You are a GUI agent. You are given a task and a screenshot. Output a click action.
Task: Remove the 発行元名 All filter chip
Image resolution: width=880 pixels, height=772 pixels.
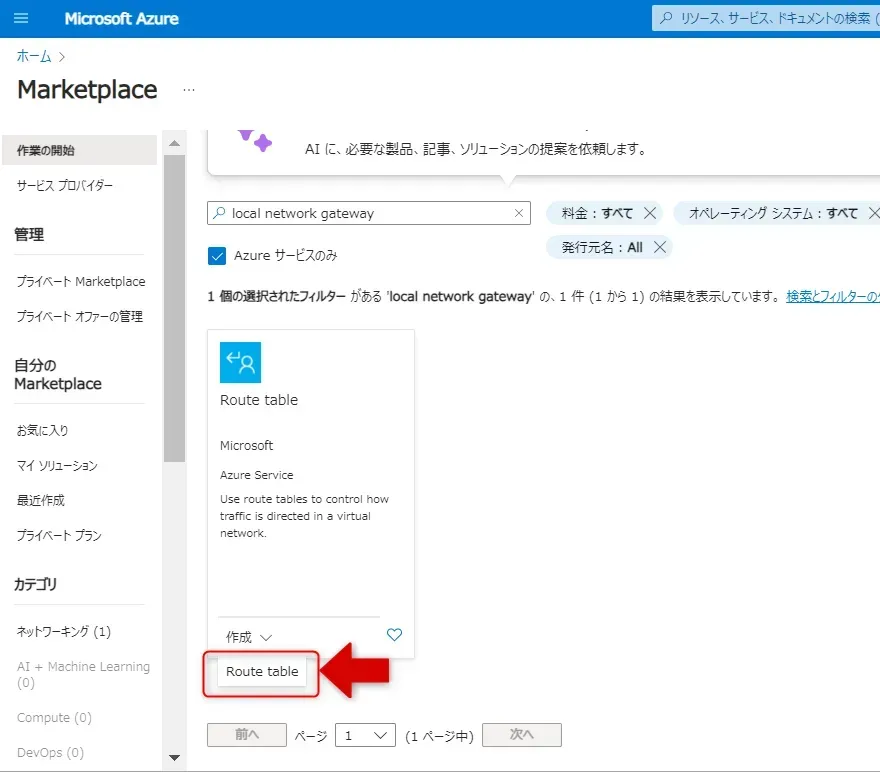659,247
